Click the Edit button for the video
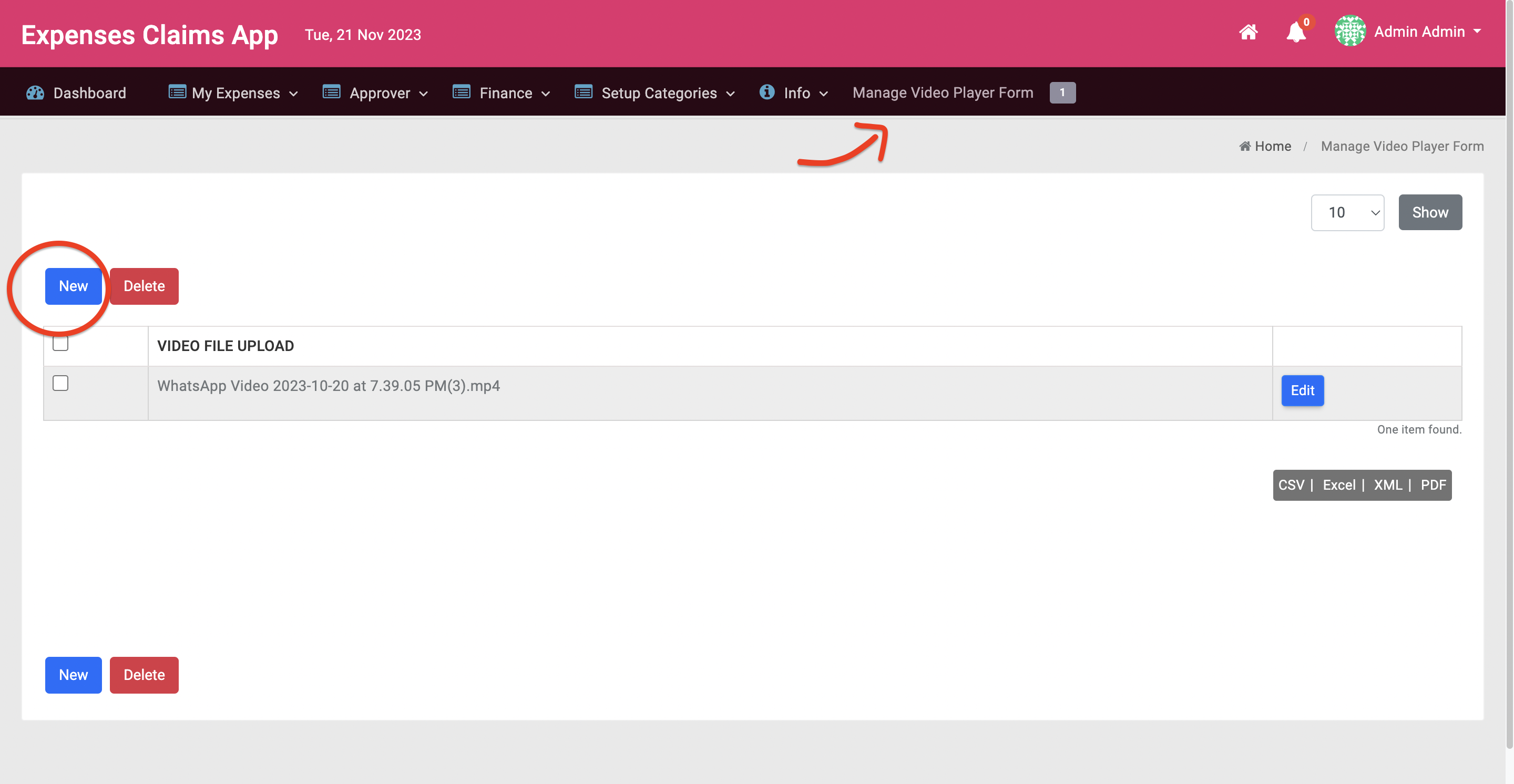This screenshot has width=1514, height=784. 1302,390
